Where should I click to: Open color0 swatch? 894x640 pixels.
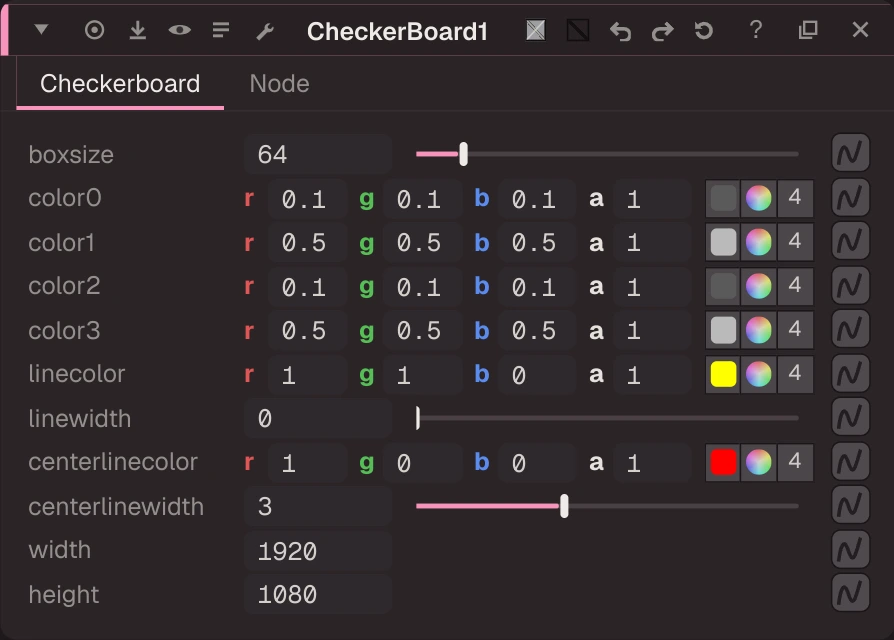tap(723, 198)
